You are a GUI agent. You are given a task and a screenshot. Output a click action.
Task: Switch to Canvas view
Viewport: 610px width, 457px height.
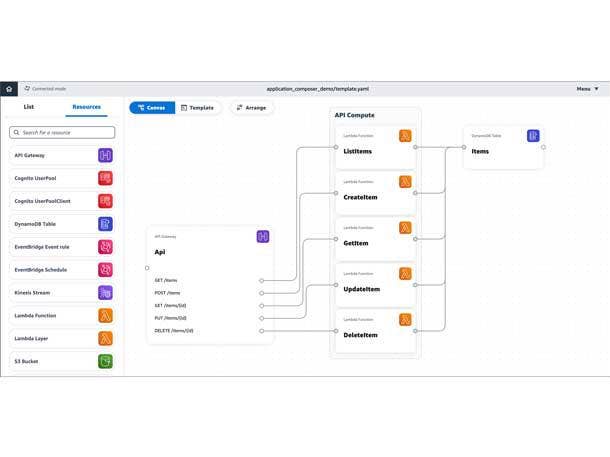[152, 107]
